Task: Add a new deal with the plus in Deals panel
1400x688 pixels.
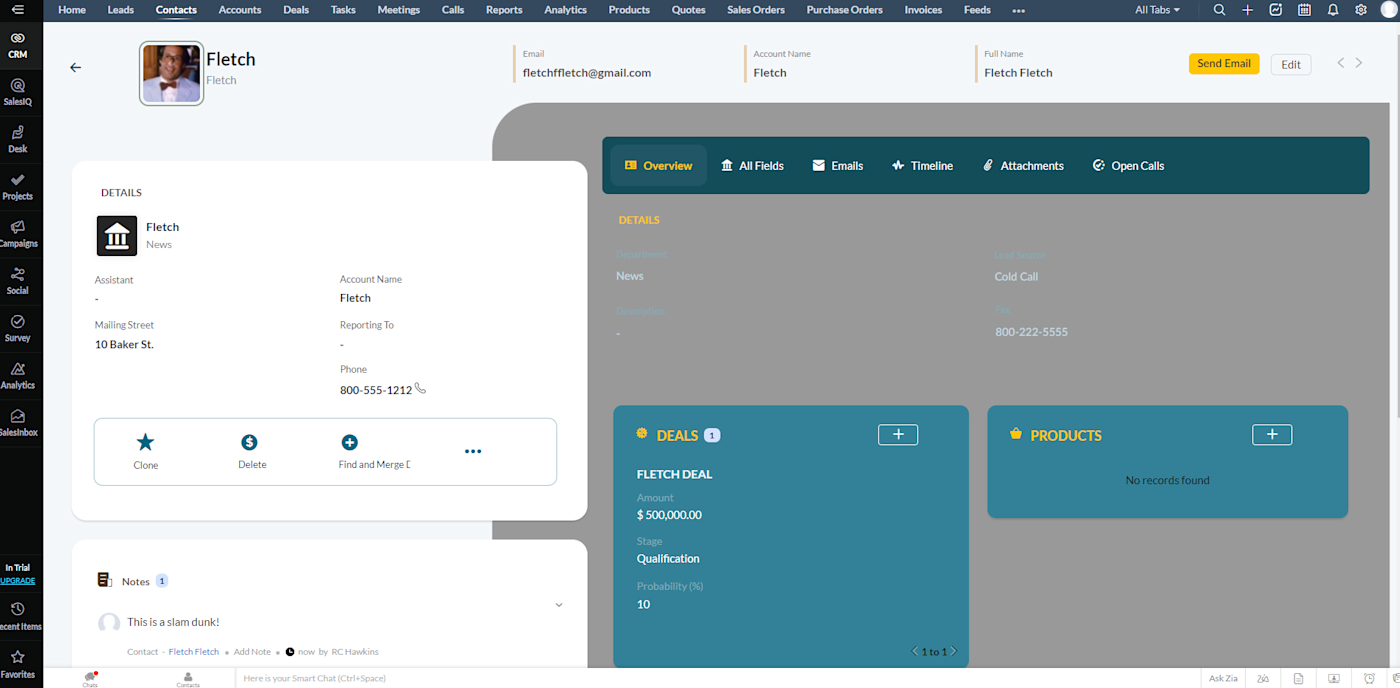Action: (897, 434)
